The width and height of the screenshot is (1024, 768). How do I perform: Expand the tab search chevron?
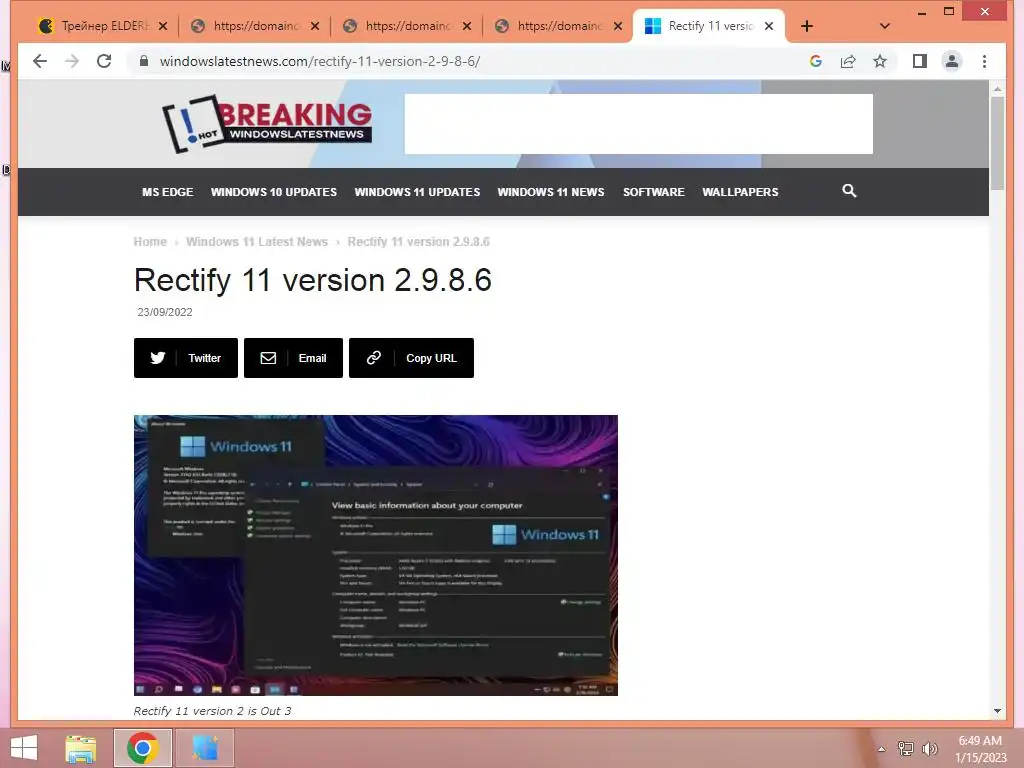click(x=885, y=26)
